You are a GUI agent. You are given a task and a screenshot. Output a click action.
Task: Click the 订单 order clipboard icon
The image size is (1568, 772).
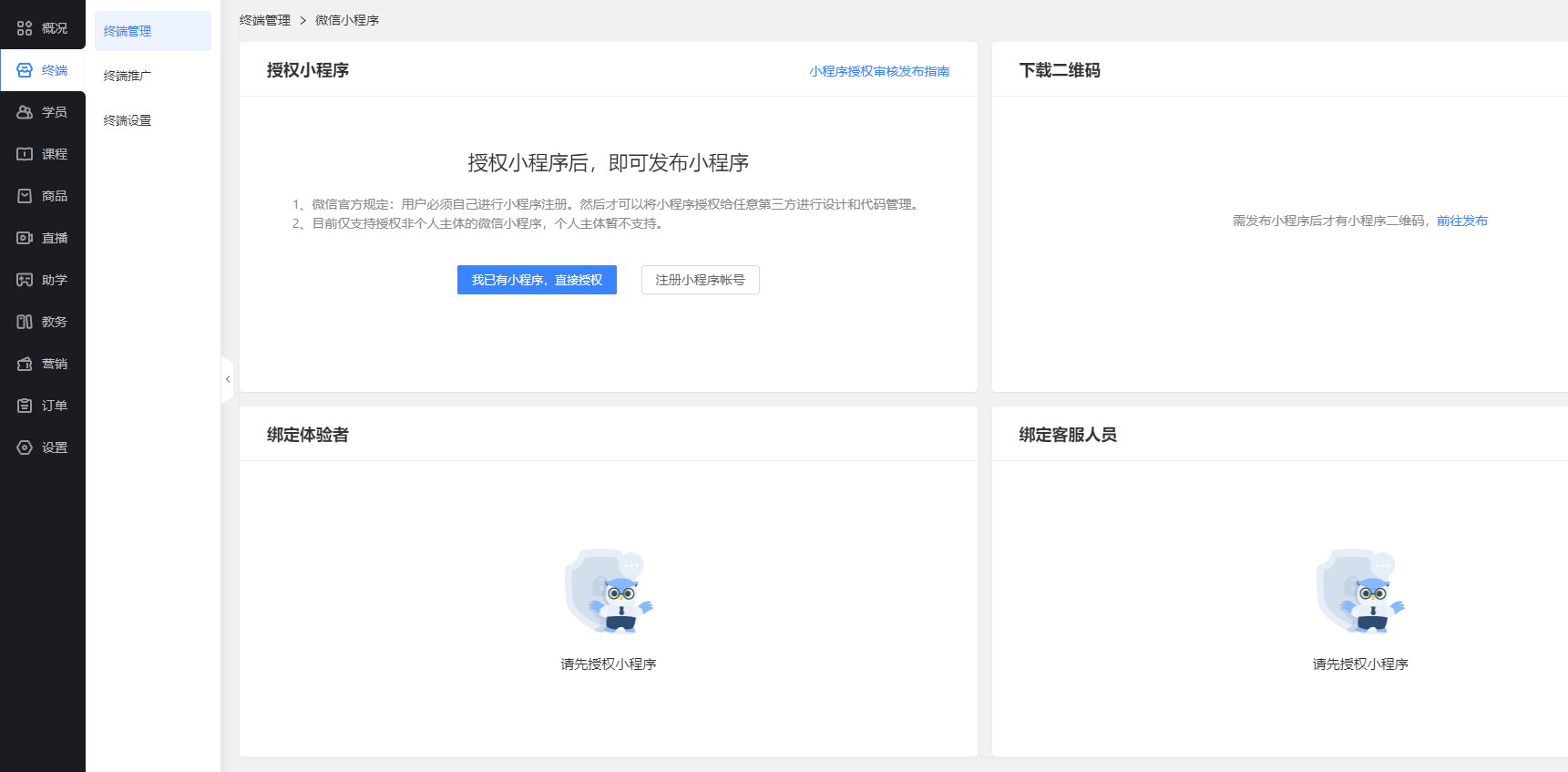click(x=25, y=406)
